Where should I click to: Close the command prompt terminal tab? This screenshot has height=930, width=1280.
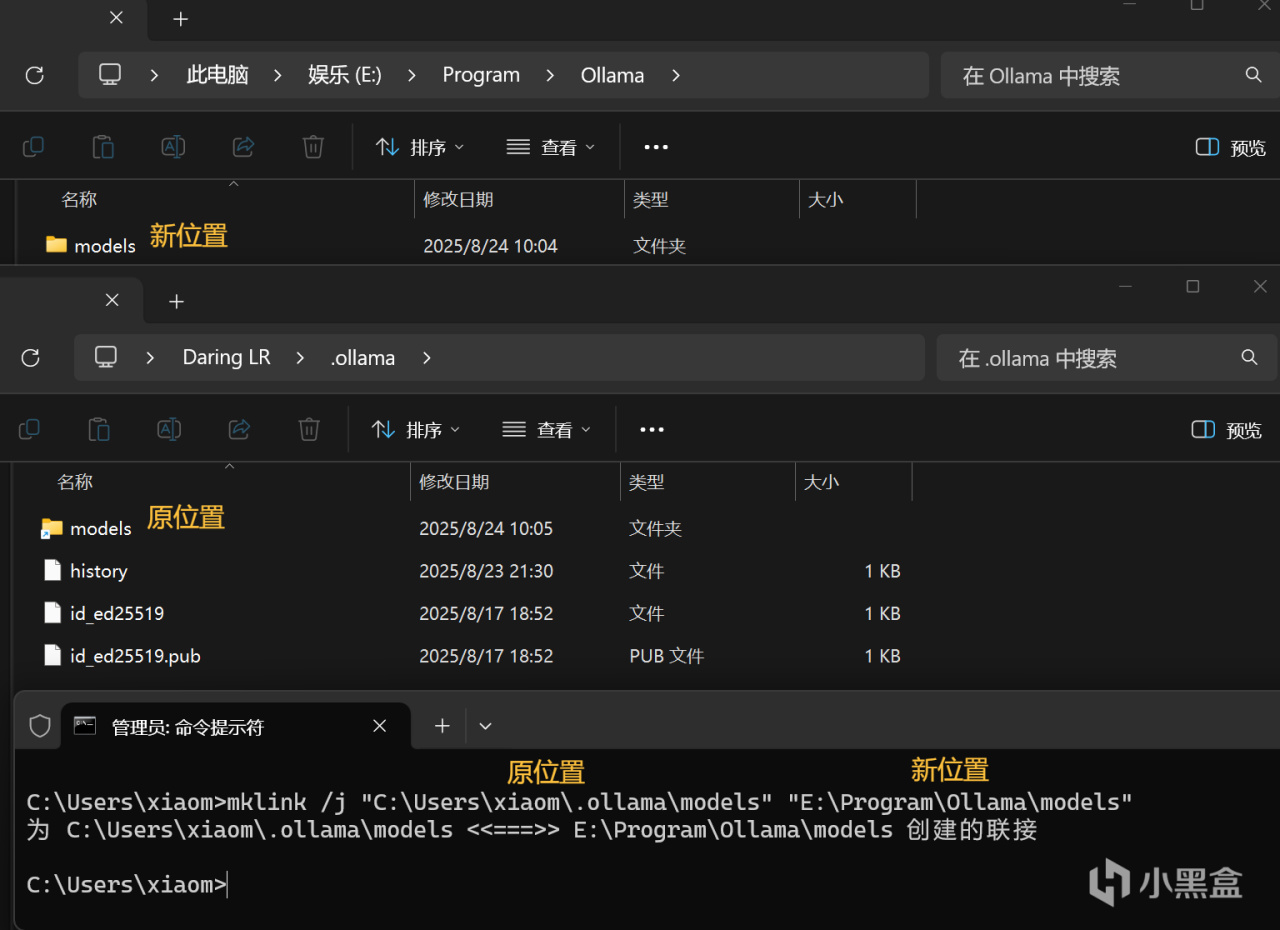380,726
